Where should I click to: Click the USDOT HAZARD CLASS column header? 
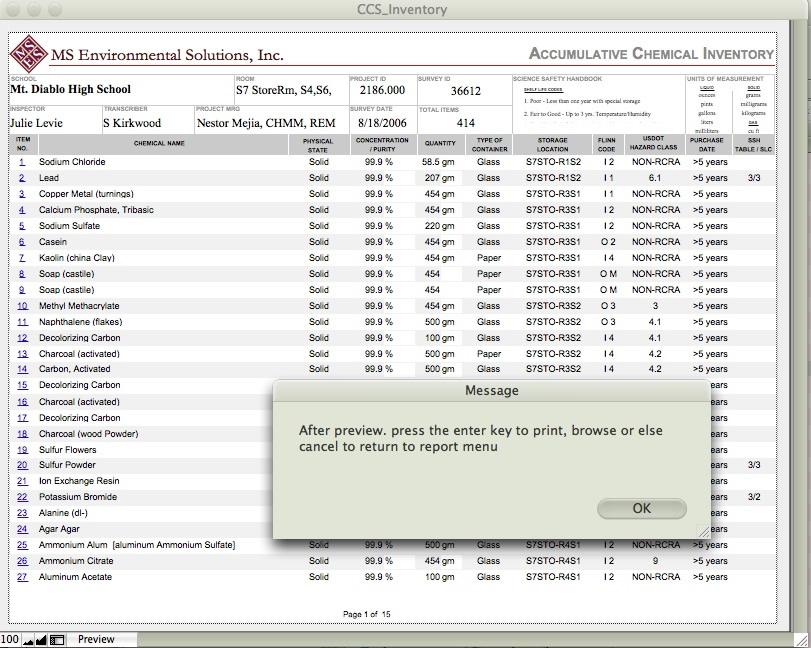coord(654,143)
